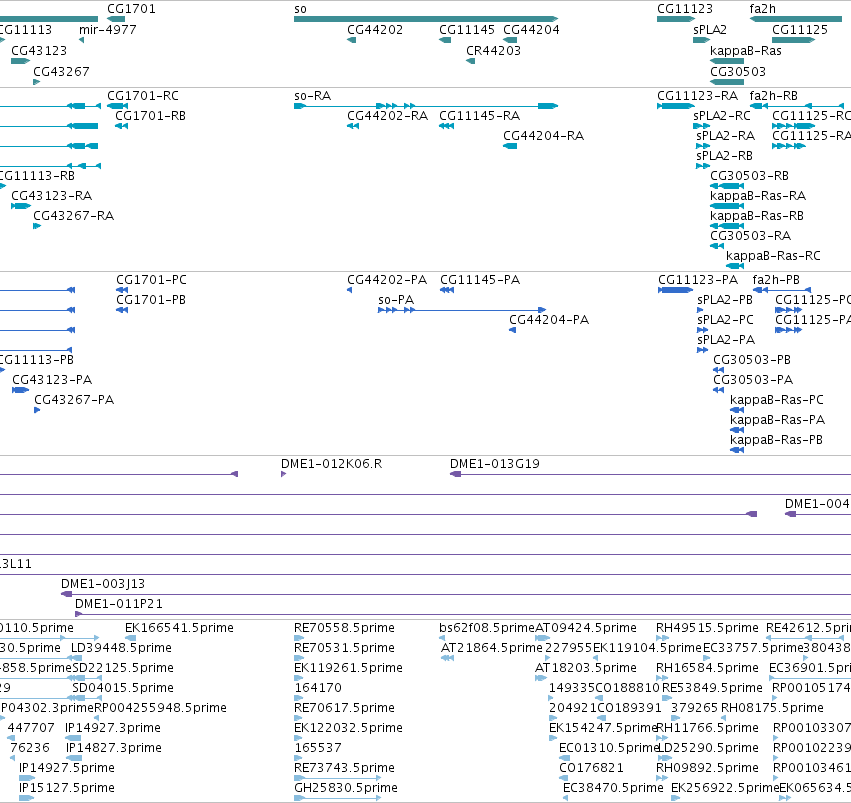Select the CG44204-RA transcript

[510, 146]
